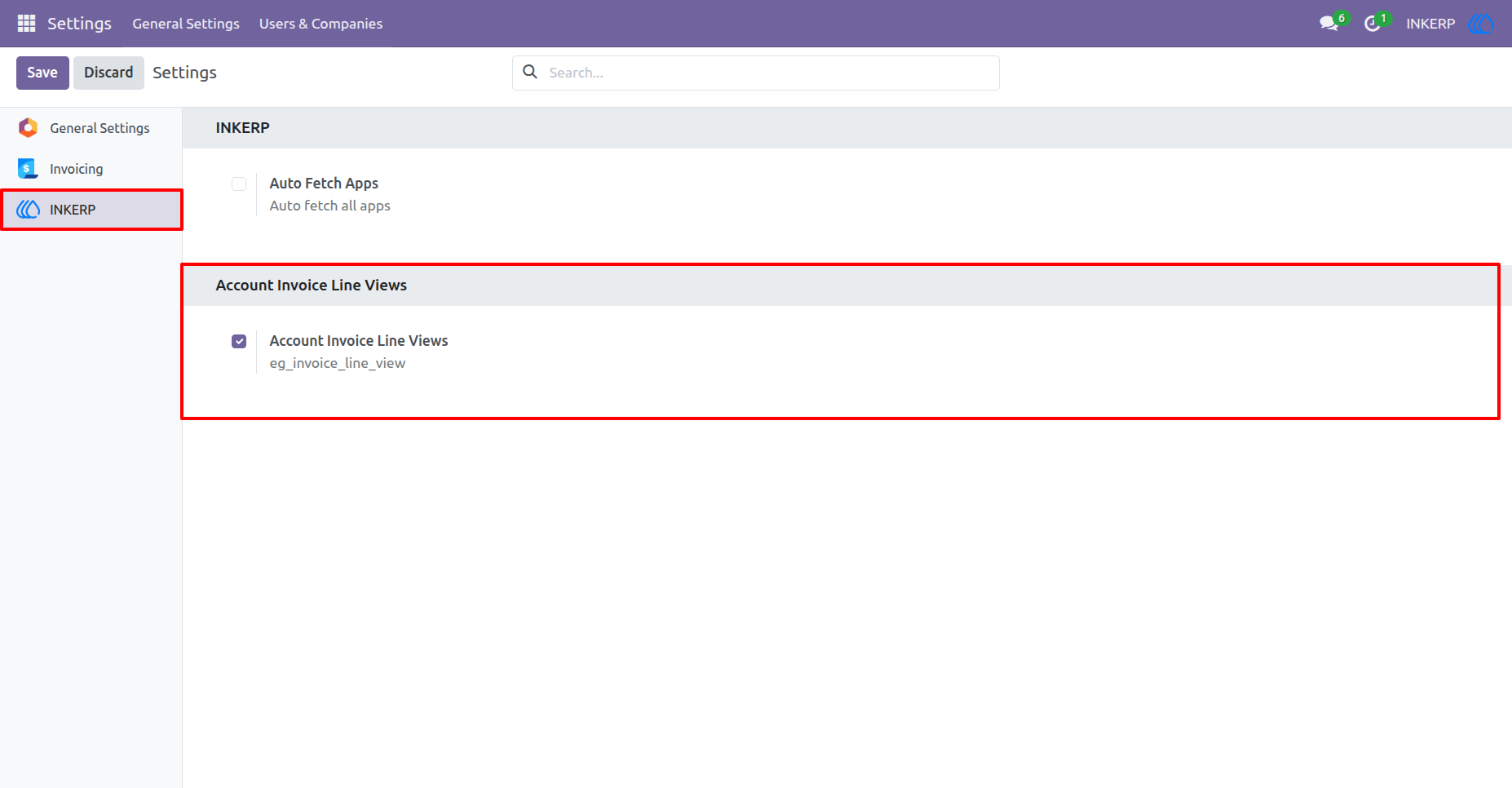1512x788 pixels.
Task: Discard the settings changes
Action: click(x=108, y=73)
